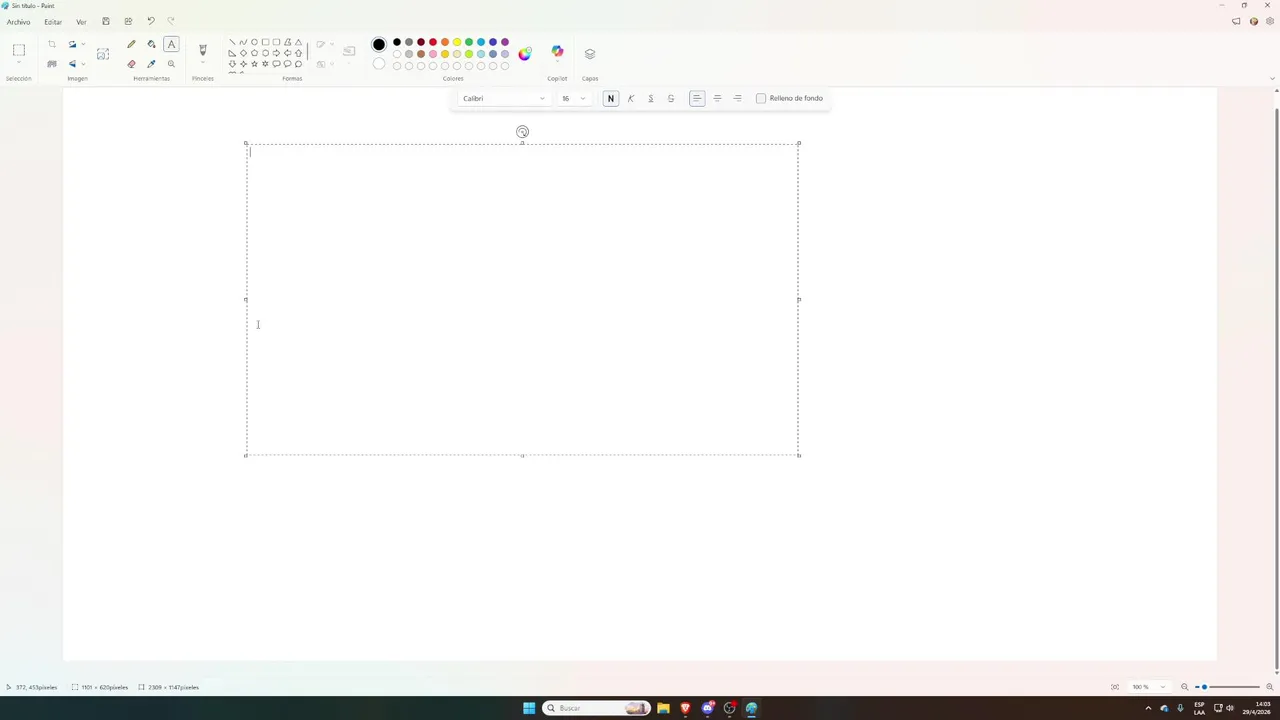
Task: Open the Edit colors wheel
Action: (x=525, y=53)
